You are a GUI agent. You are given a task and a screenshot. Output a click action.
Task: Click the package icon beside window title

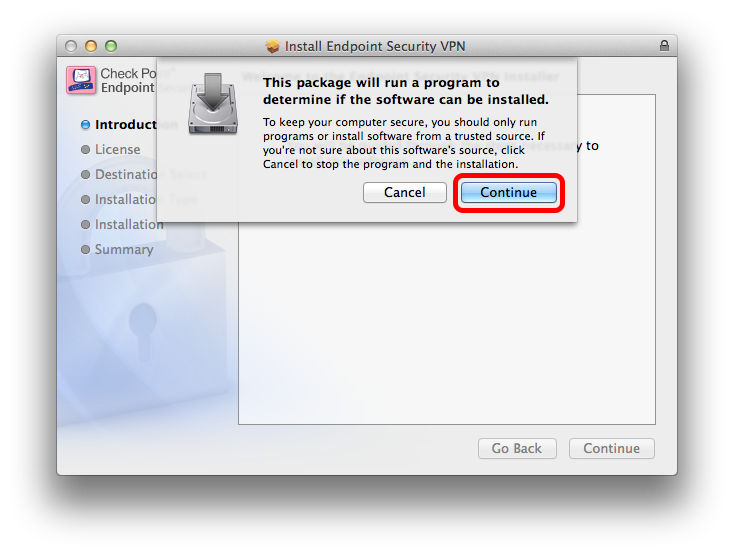pos(272,46)
